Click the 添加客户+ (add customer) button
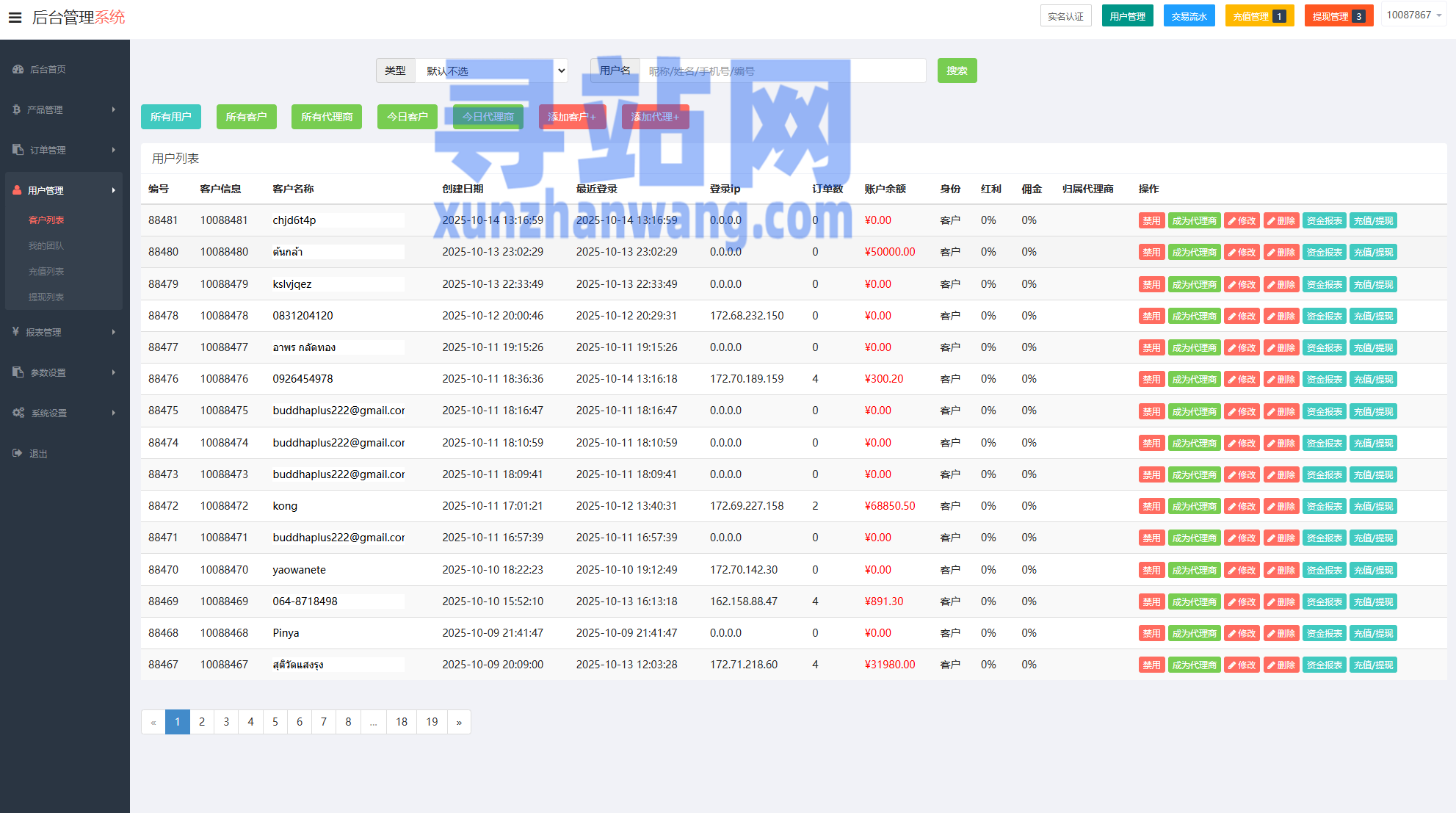 [571, 117]
